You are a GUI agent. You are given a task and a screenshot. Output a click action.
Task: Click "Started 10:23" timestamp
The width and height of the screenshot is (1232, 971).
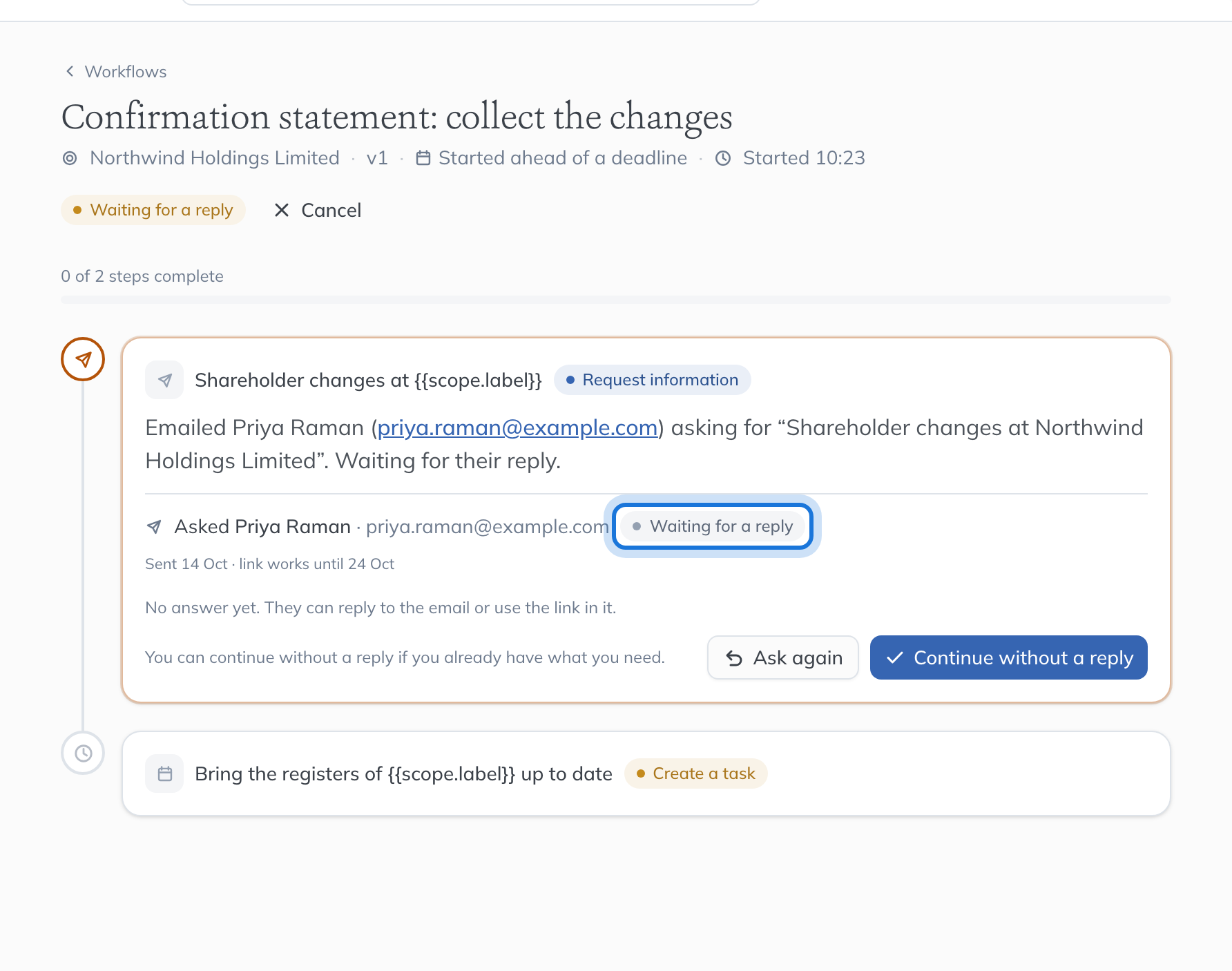[x=804, y=158]
